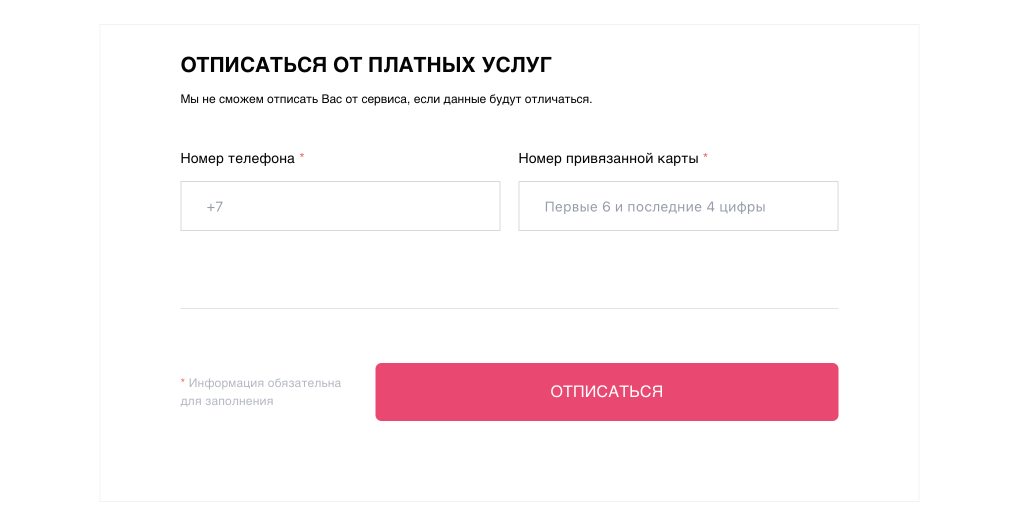Select the «ОТПИСАТЬСЯ ОТ ПЛАТНЫХ УСЛУГ» heading
Image resolution: width=1024 pixels, height=505 pixels.
pos(366,66)
